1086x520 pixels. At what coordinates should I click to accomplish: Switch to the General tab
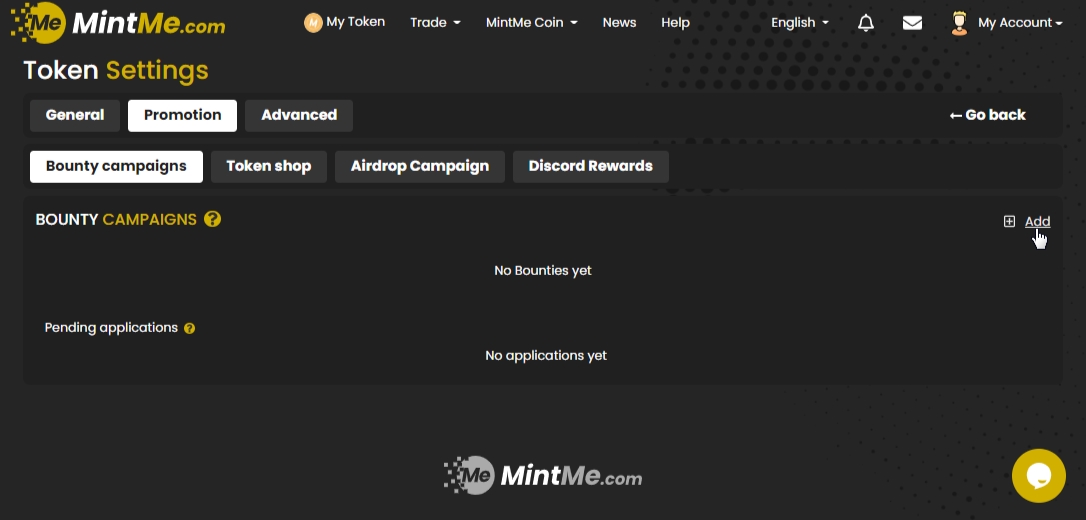click(x=75, y=115)
